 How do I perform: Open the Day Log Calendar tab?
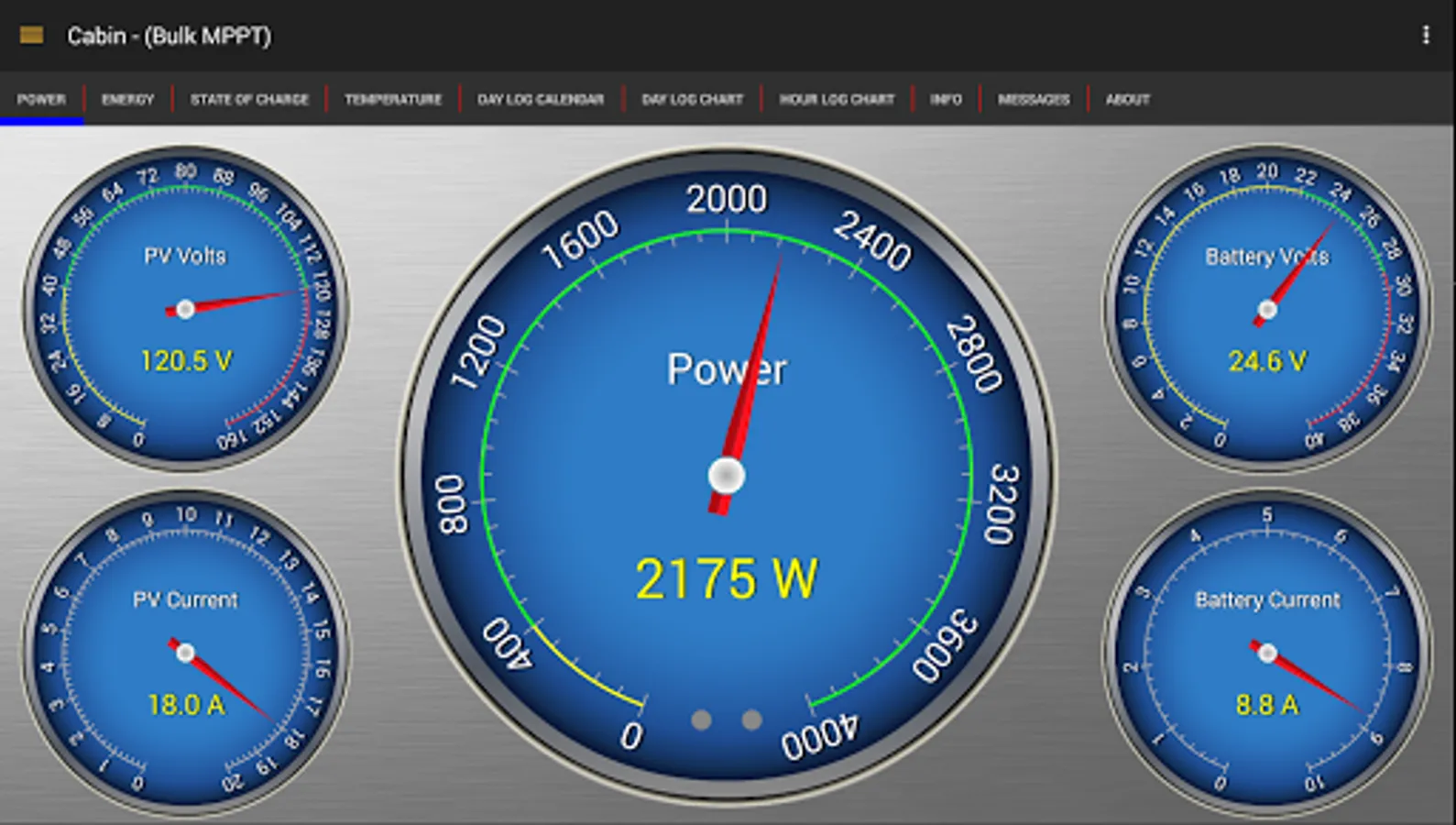541,99
